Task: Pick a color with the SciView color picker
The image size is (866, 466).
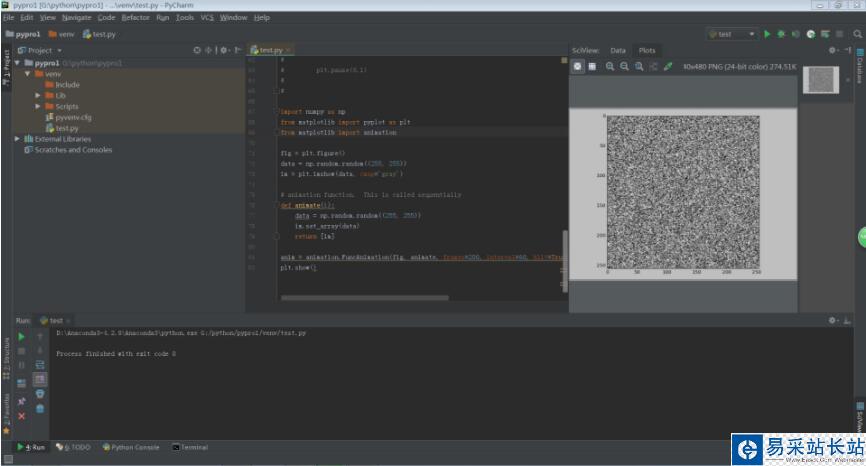Action: point(668,66)
